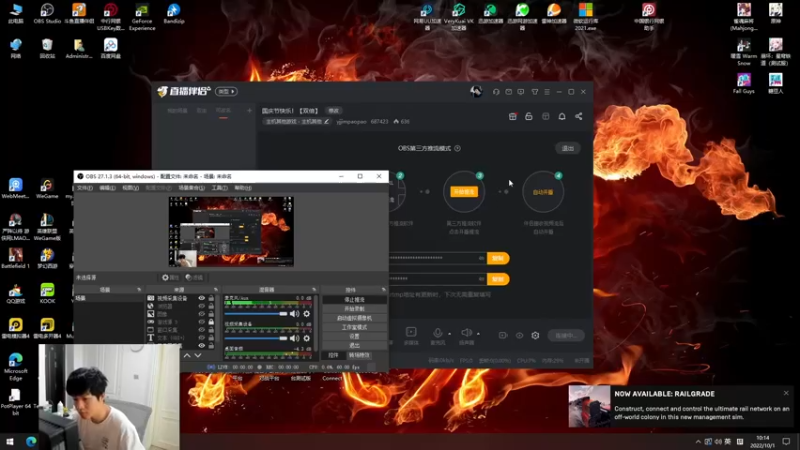The height and width of the screenshot is (450, 800).
Task: Click 开始录制 in OBS controls
Action: click(355, 309)
